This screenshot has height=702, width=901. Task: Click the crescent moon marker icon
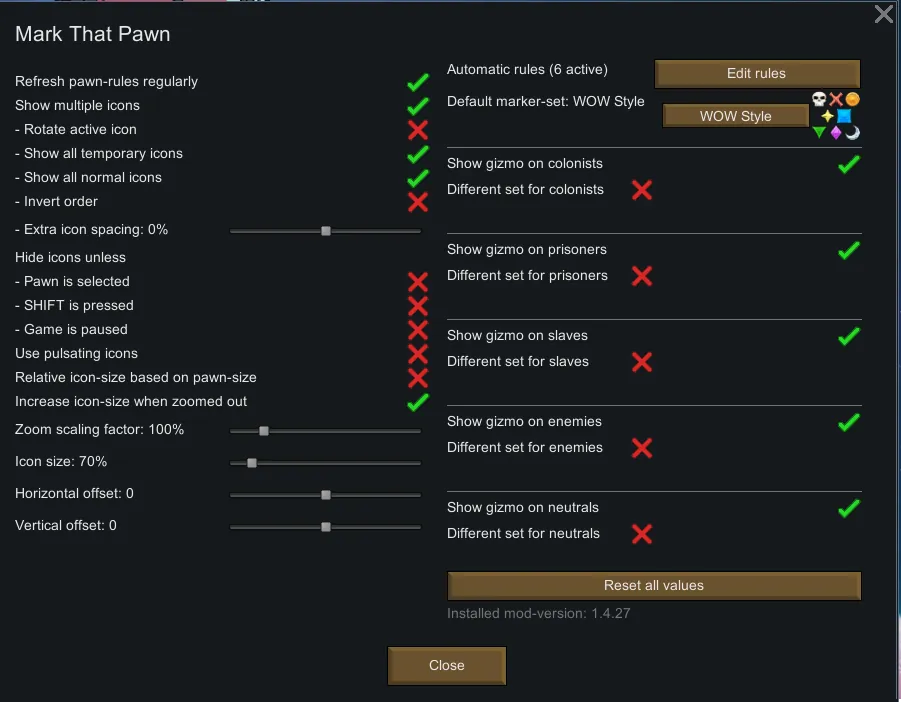tap(853, 132)
